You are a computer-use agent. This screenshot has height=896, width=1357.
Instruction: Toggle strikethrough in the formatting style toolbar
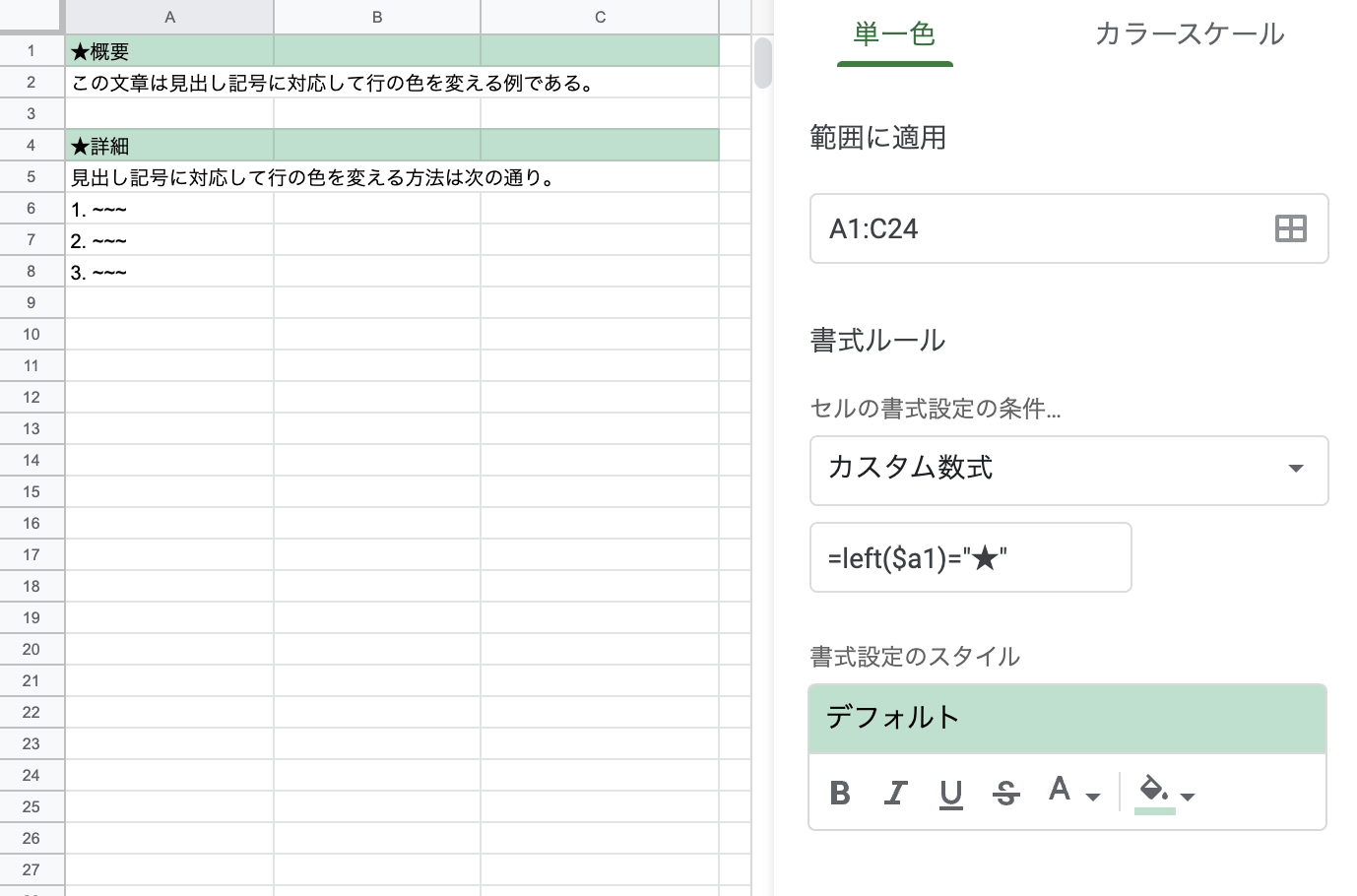[x=1005, y=793]
